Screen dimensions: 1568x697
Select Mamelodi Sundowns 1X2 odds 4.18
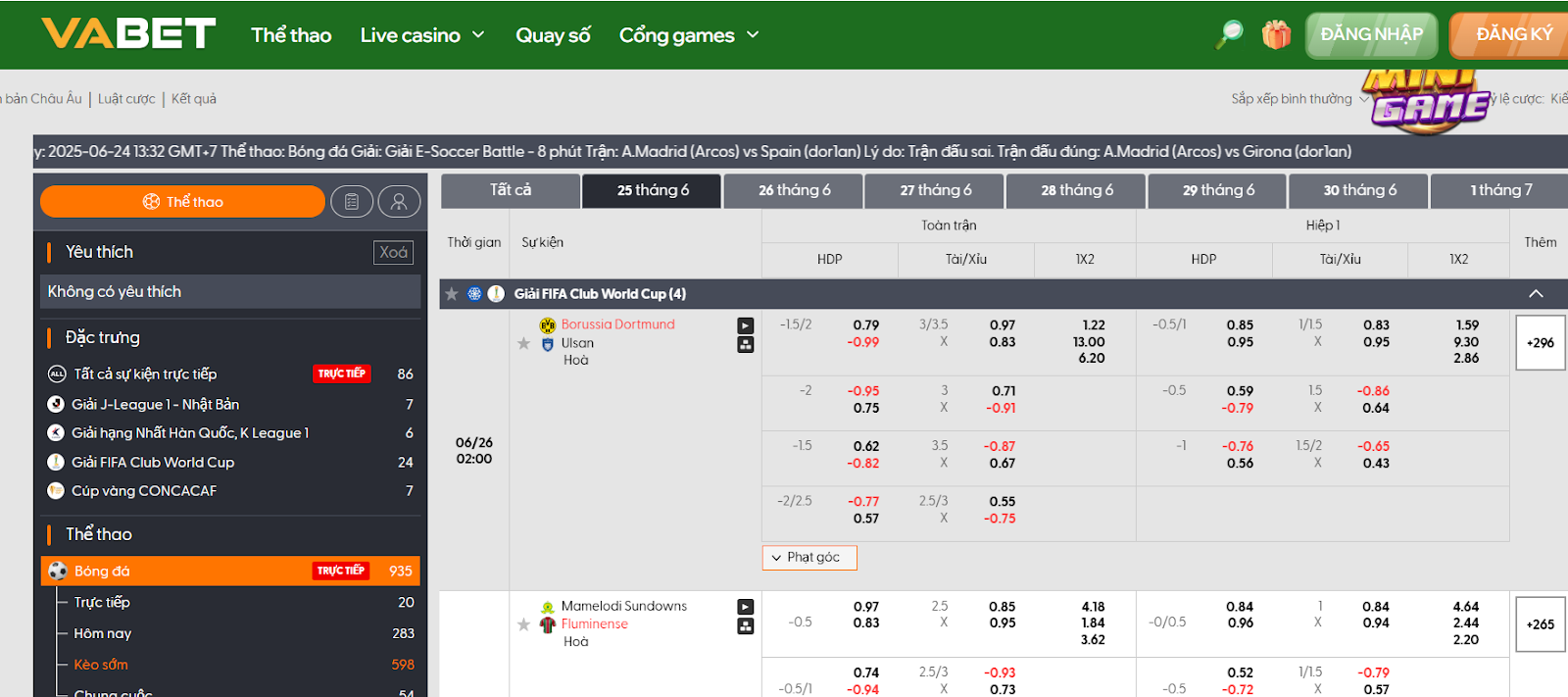[1093, 607]
